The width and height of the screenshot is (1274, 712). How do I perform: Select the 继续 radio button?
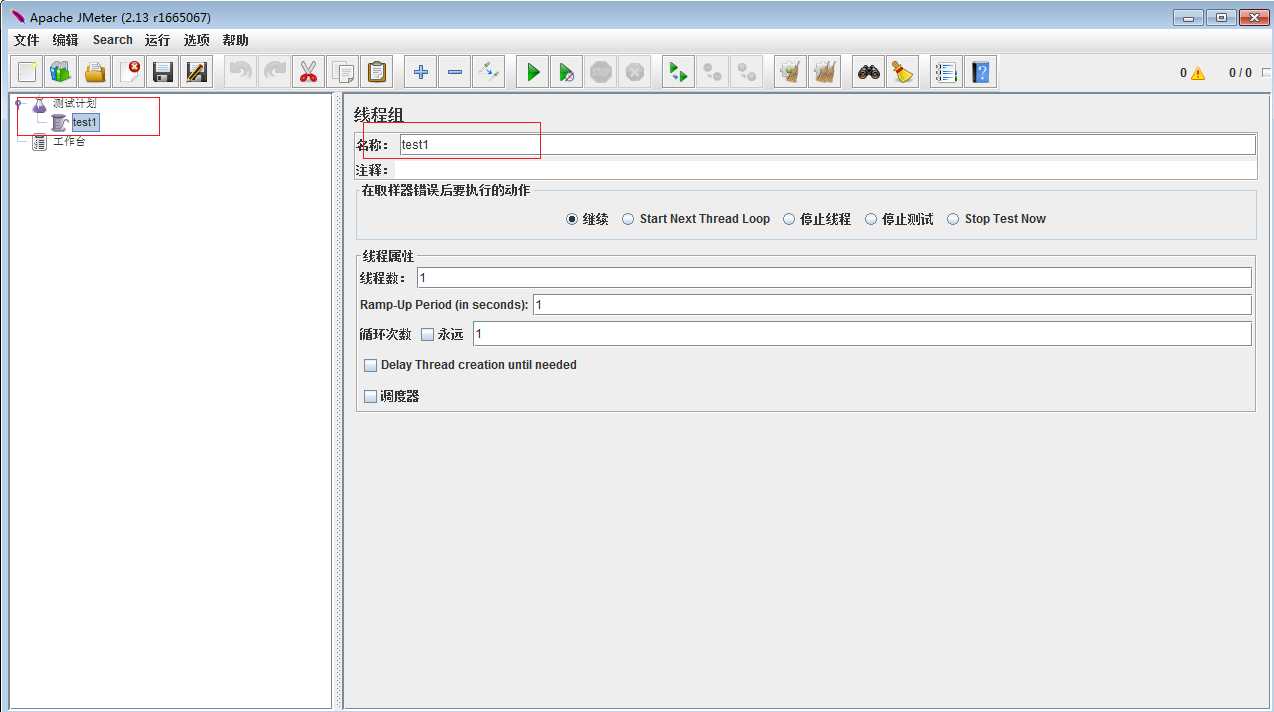(572, 219)
